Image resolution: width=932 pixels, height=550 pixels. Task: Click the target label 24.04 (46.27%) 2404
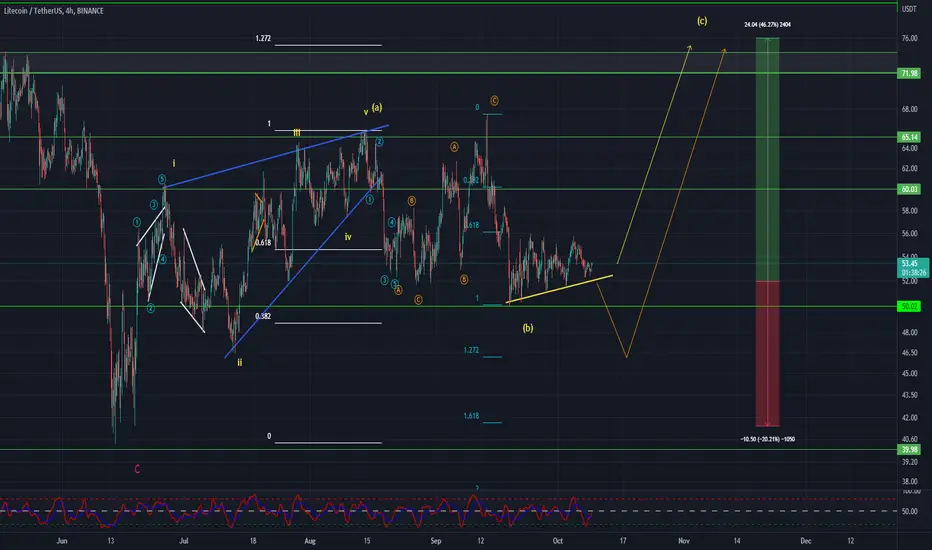767,24
